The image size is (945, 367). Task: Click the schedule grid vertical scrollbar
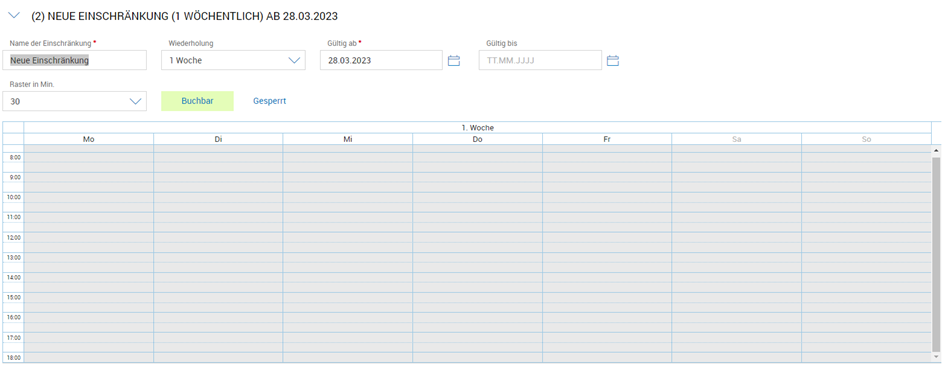936,254
